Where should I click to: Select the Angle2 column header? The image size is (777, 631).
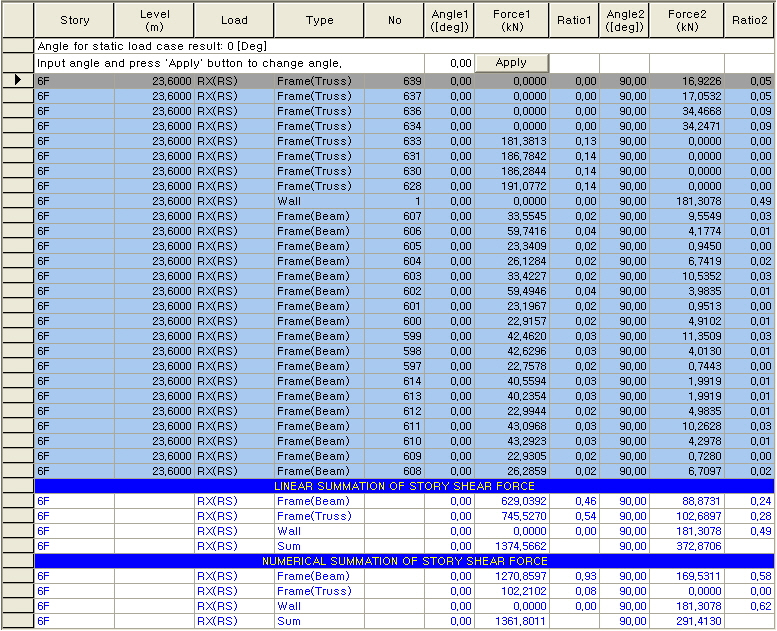626,20
